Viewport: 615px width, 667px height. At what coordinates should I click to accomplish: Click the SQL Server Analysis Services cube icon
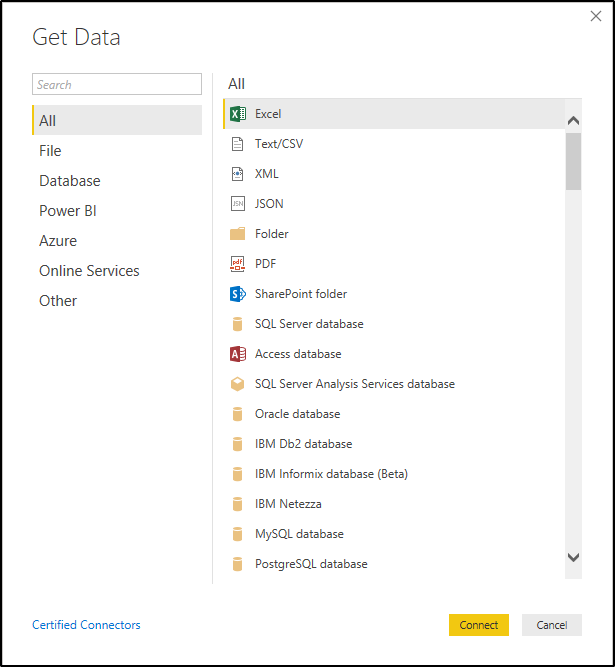click(x=238, y=384)
